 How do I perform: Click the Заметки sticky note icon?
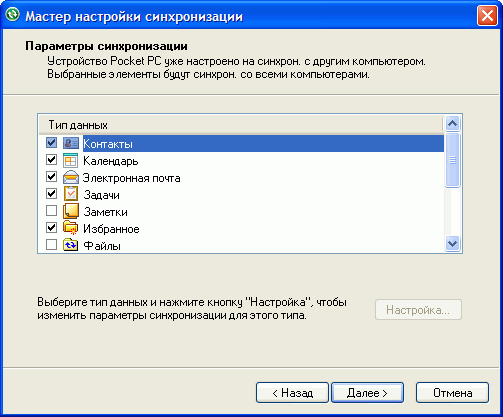[x=71, y=211]
